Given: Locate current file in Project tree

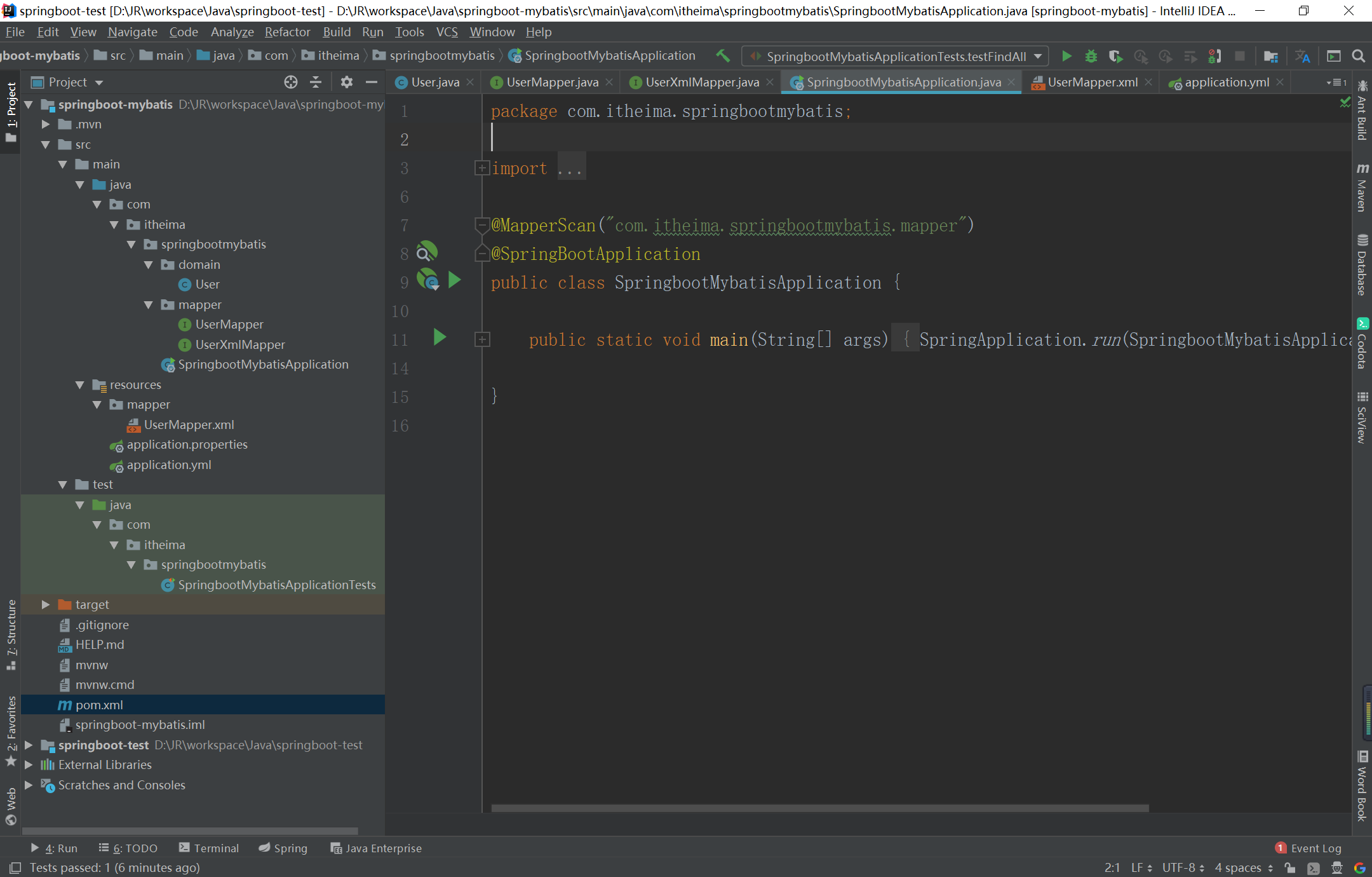Looking at the screenshot, I should click(291, 82).
